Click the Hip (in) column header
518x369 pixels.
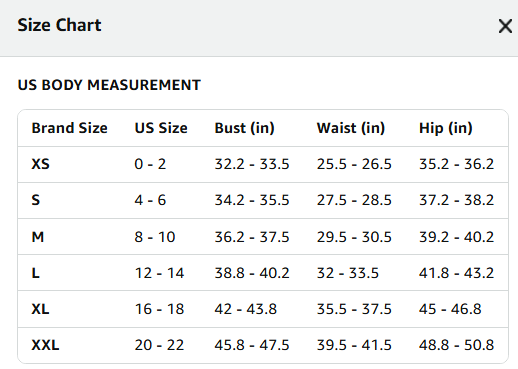[446, 128]
